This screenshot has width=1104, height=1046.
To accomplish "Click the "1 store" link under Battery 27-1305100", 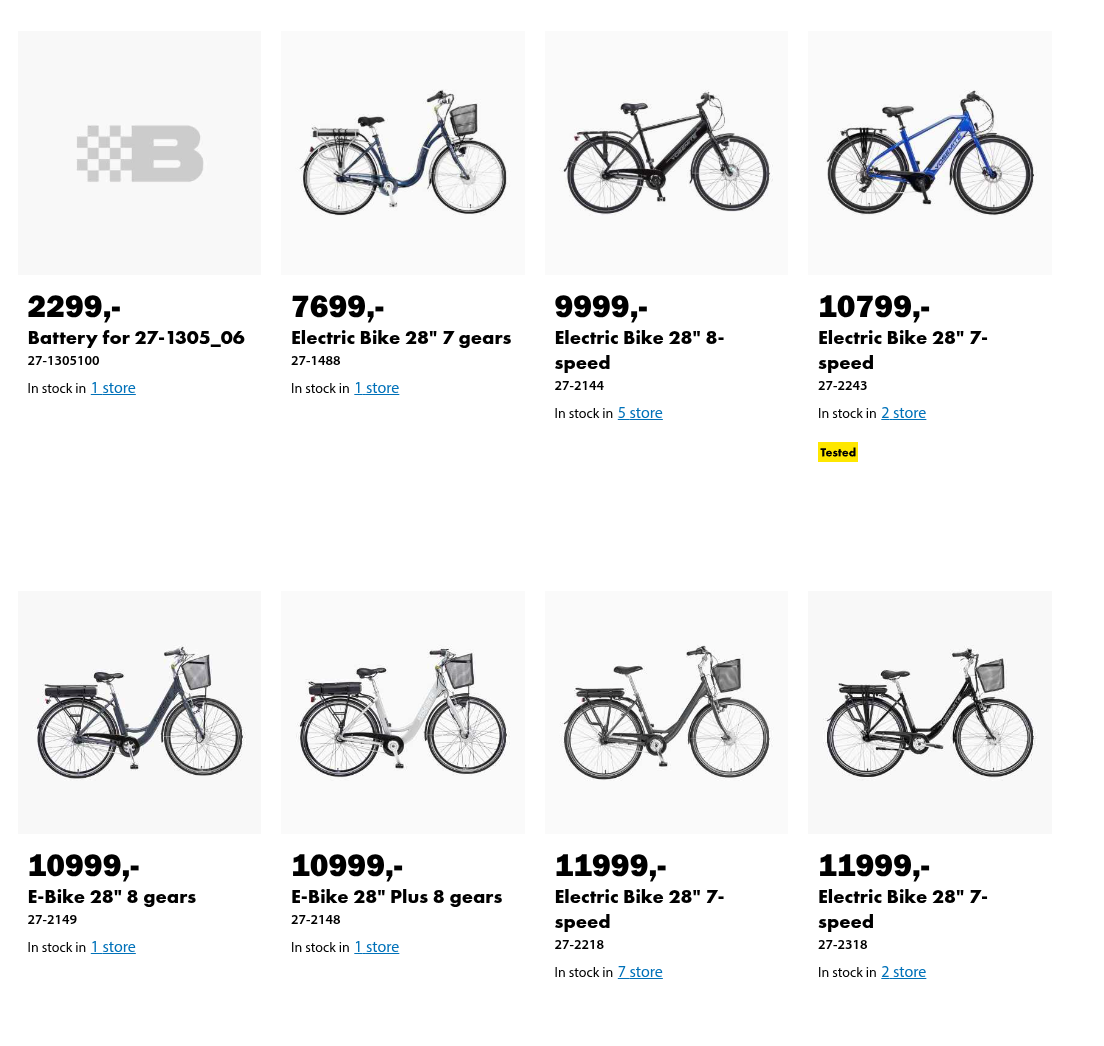I will 113,388.
